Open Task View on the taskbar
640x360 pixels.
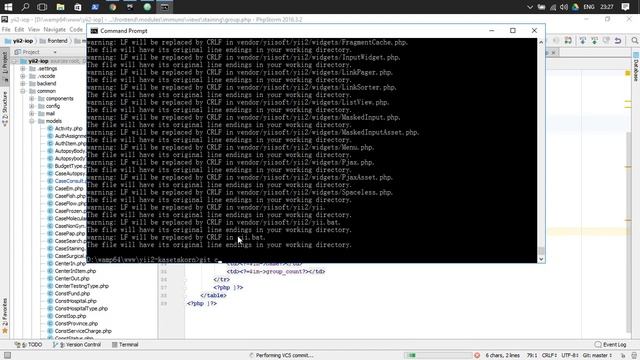(42, 7)
